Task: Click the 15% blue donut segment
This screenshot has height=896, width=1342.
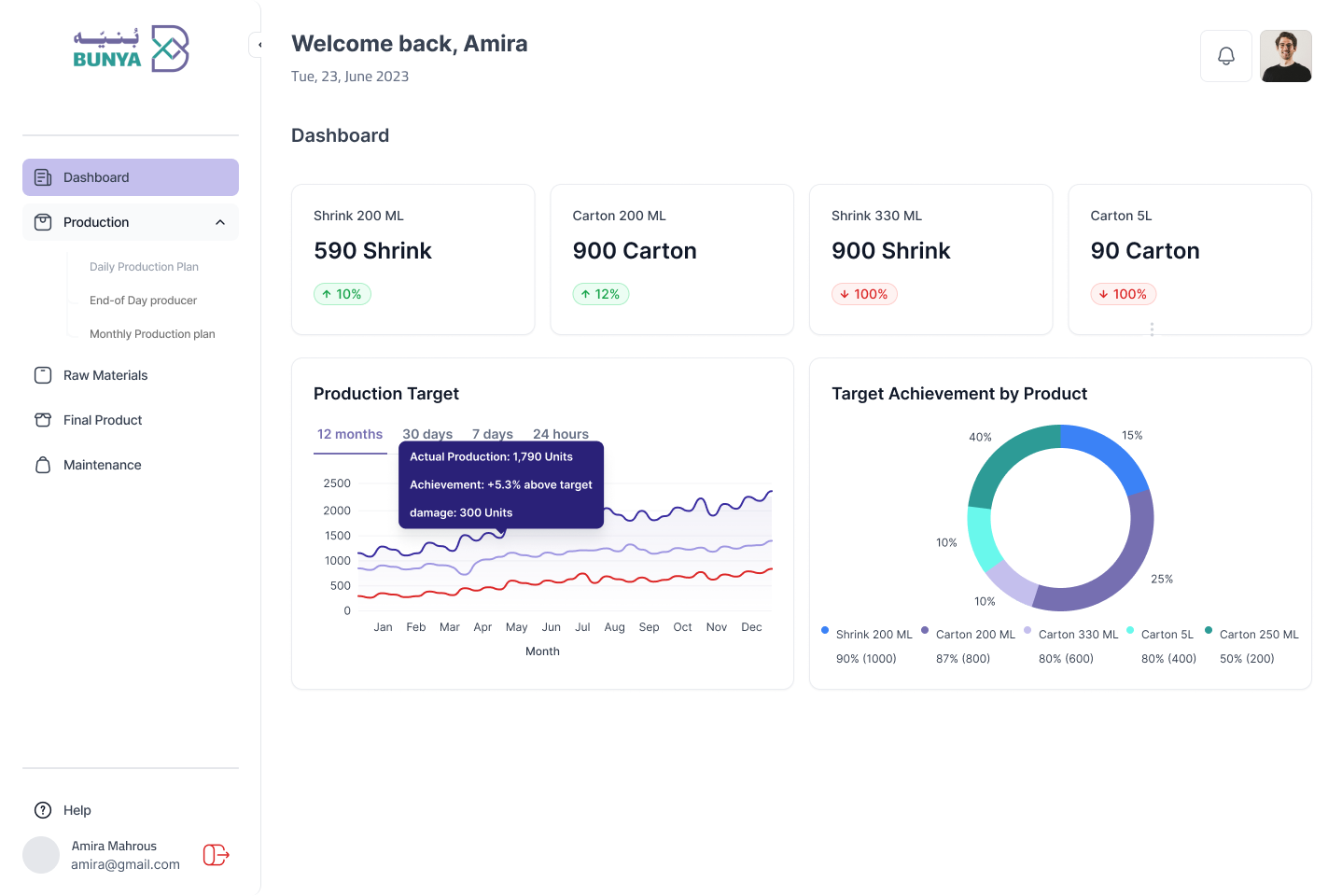Action: click(x=1111, y=452)
